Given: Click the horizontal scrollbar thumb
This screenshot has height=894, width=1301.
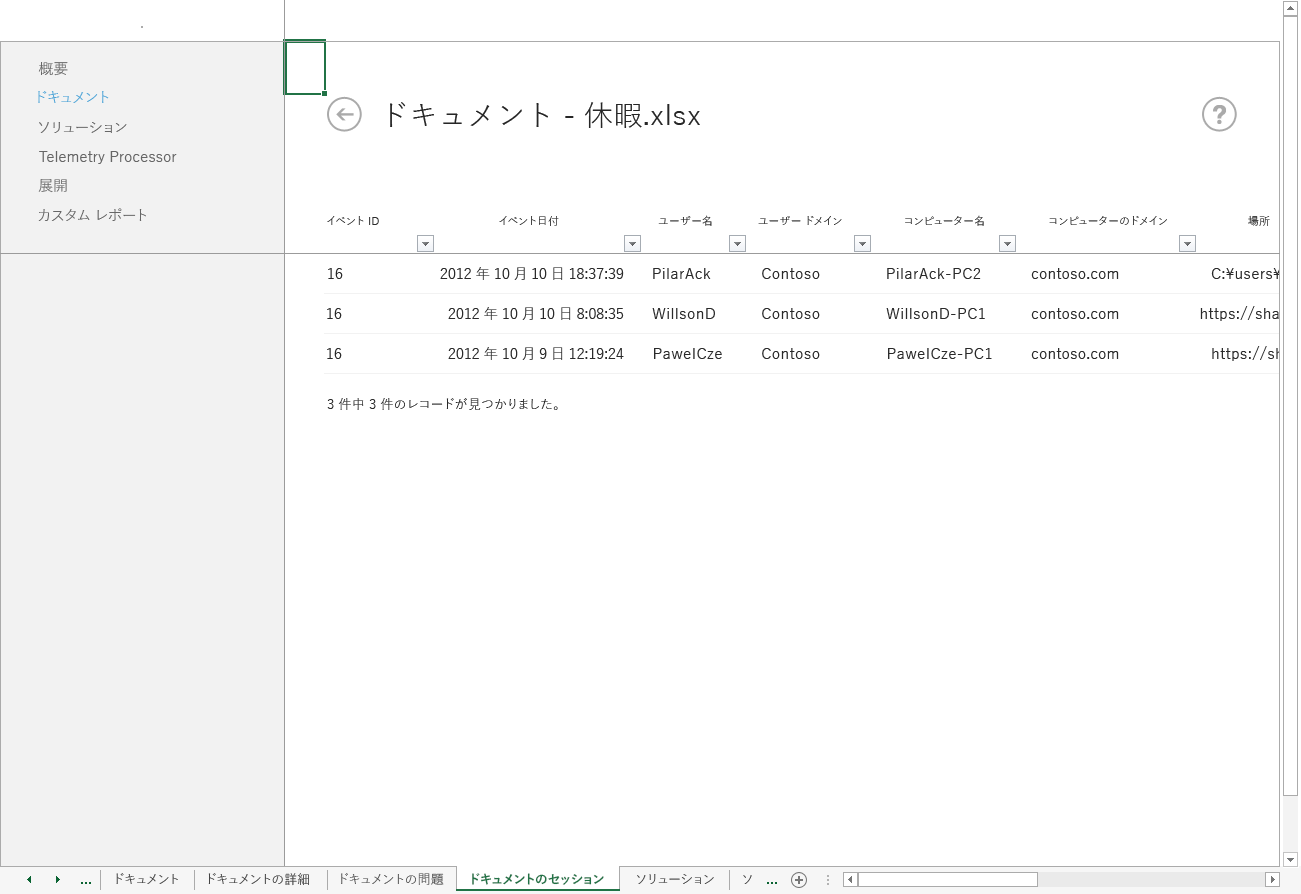Looking at the screenshot, I should [x=947, y=880].
